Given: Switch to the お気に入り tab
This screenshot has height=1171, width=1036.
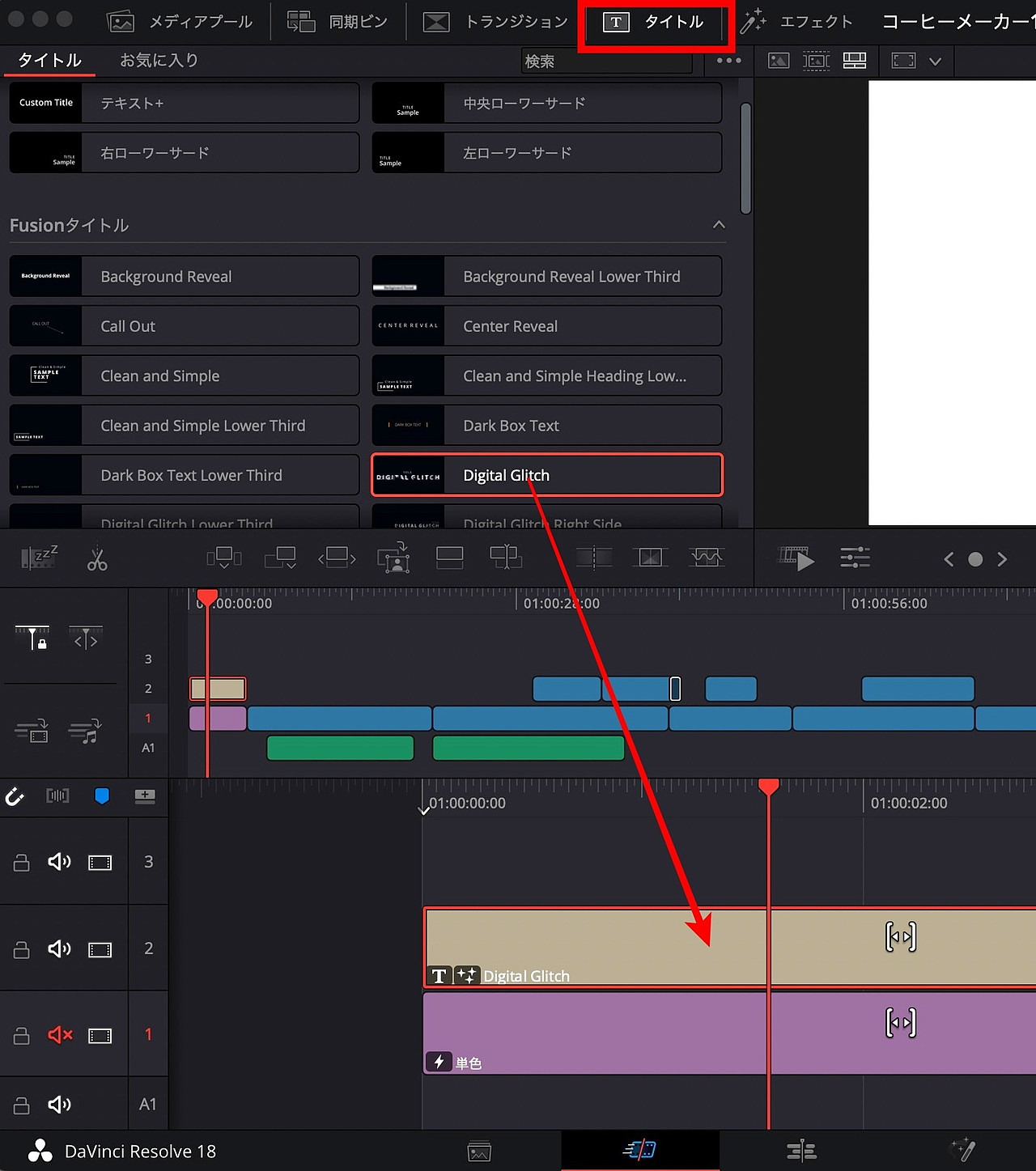Looking at the screenshot, I should pos(159,60).
